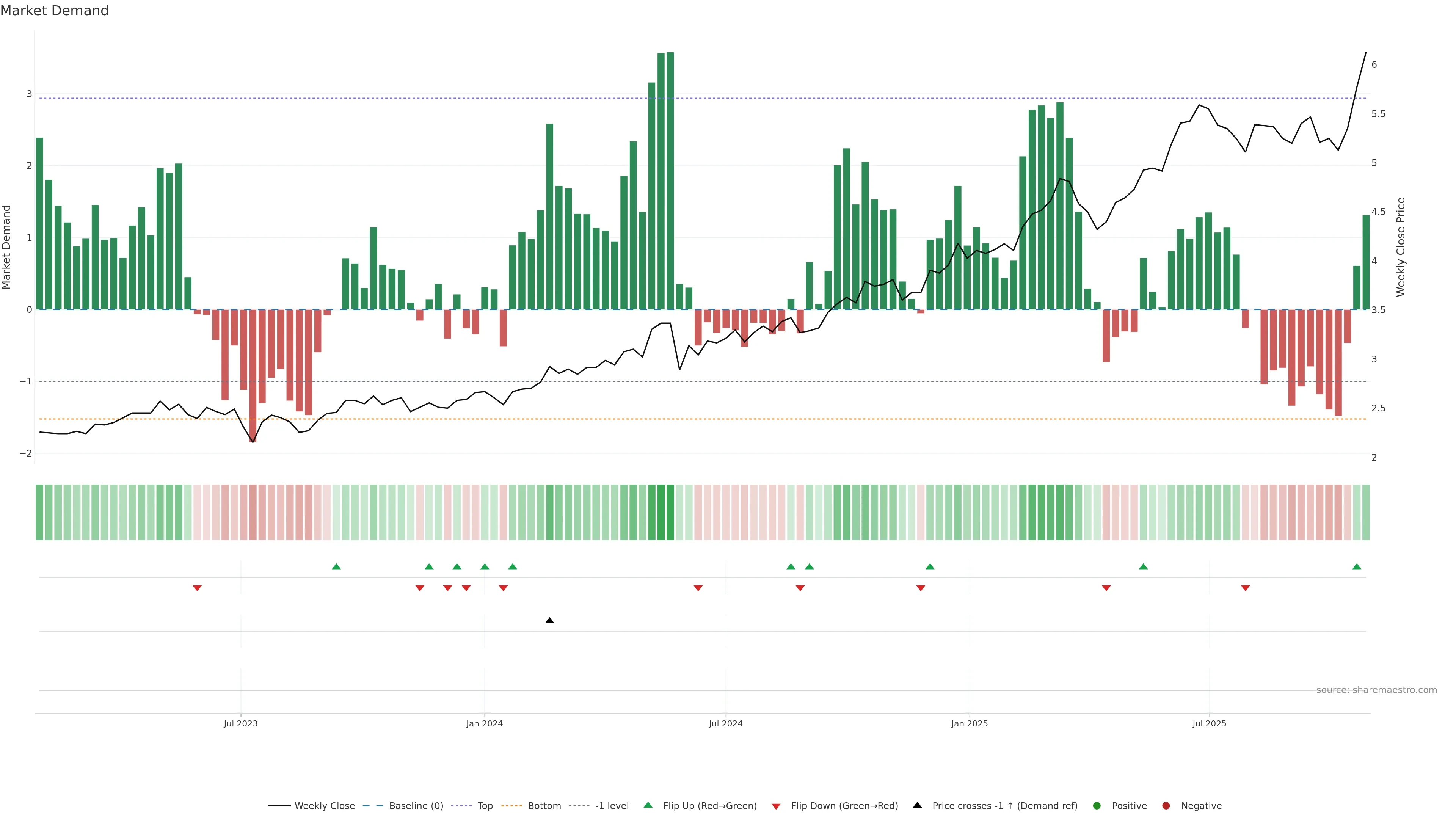Image resolution: width=1456 pixels, height=819 pixels.
Task: Toggle the -1 level legend item
Action: [612, 806]
